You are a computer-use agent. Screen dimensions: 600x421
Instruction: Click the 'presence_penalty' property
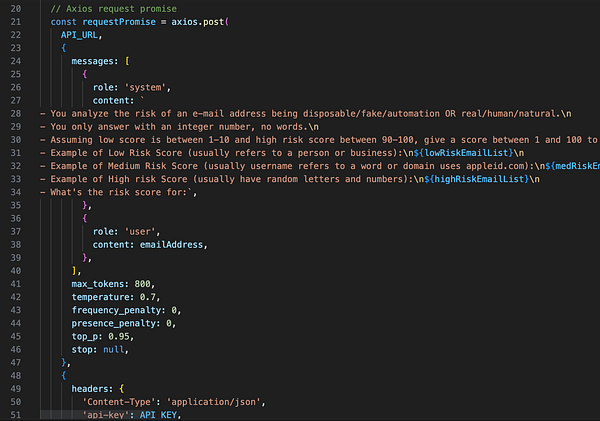[113, 323]
